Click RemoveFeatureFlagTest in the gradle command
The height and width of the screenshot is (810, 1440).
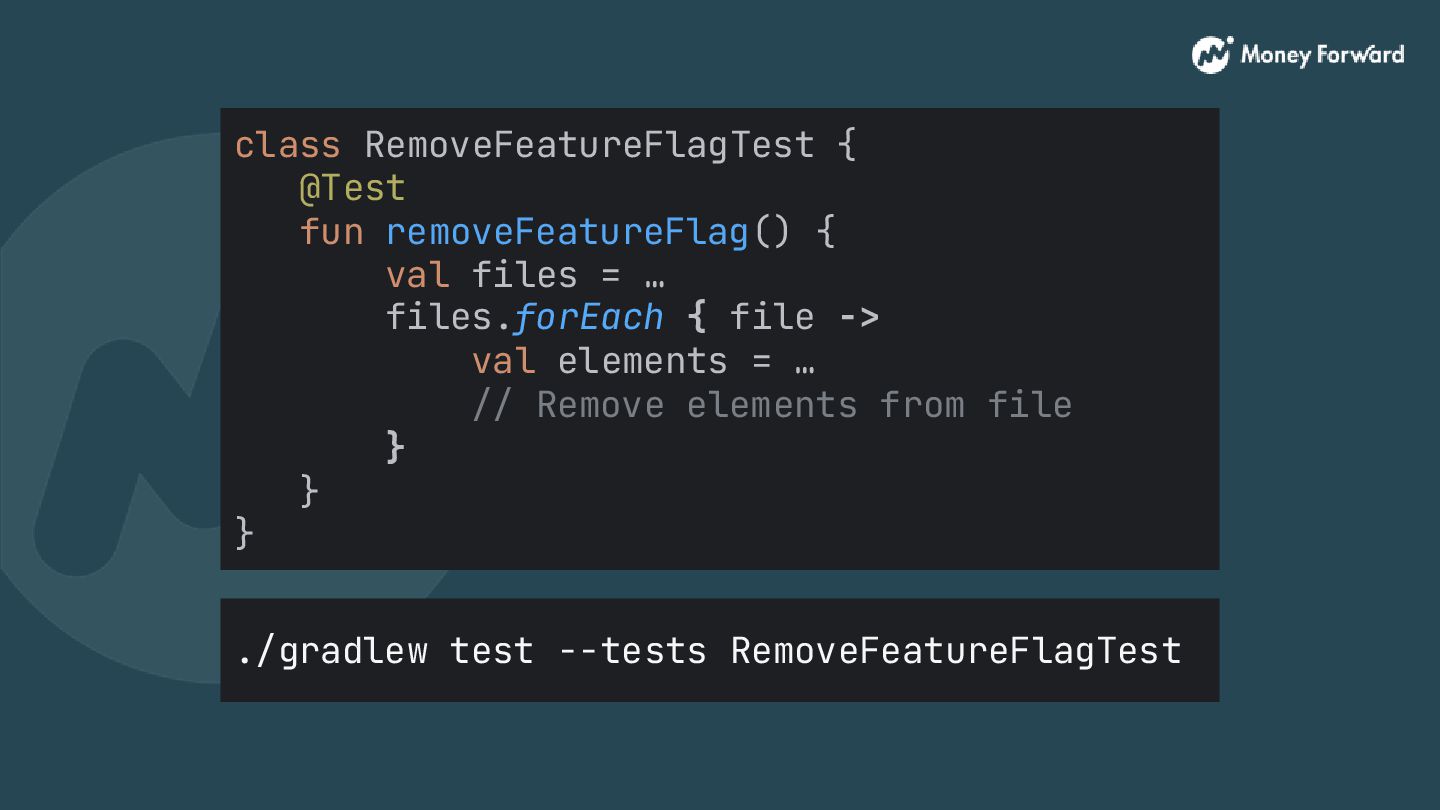956,651
